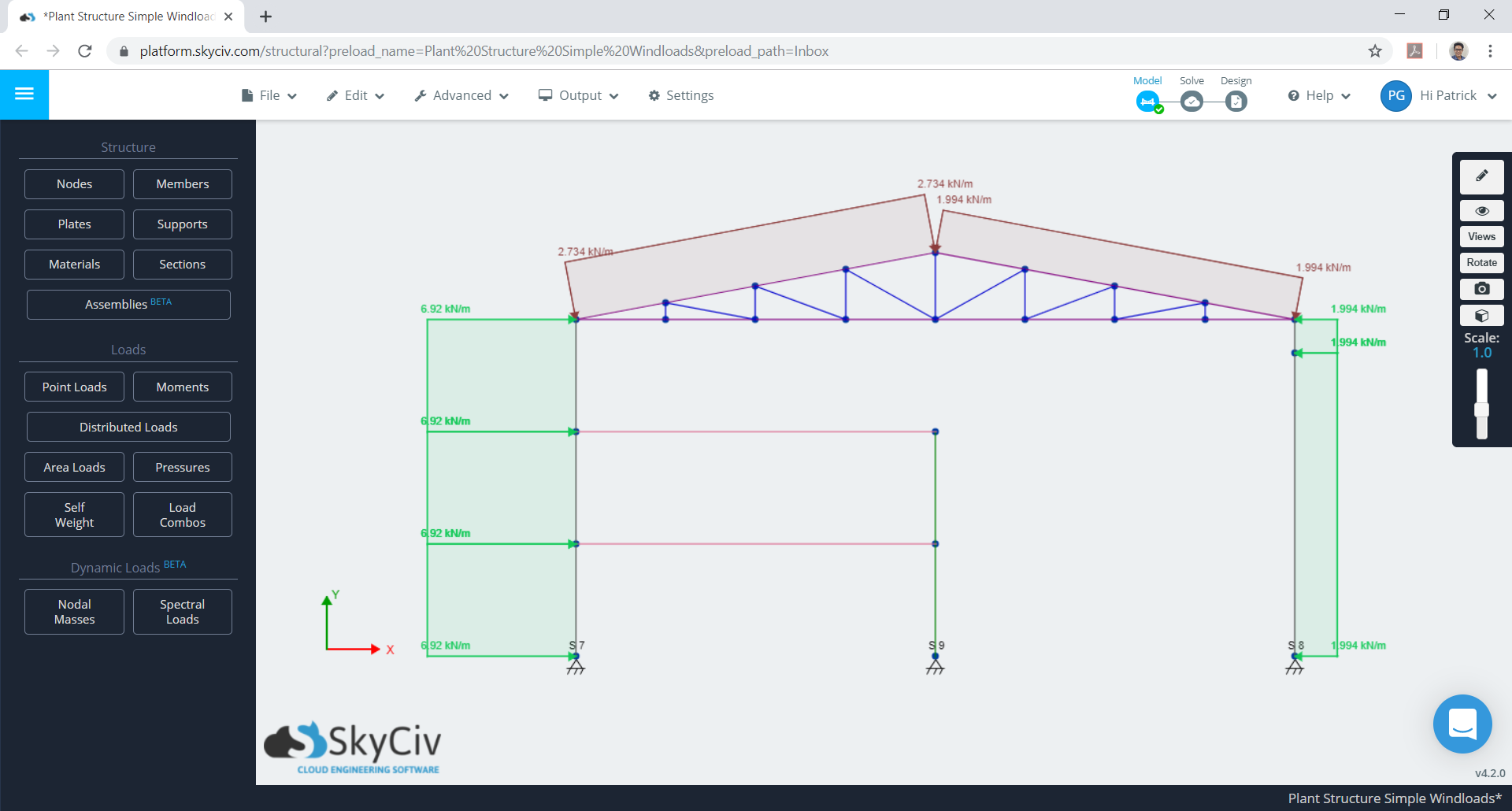The image size is (1512, 811).
Task: Open the Sections panel
Action: (183, 265)
